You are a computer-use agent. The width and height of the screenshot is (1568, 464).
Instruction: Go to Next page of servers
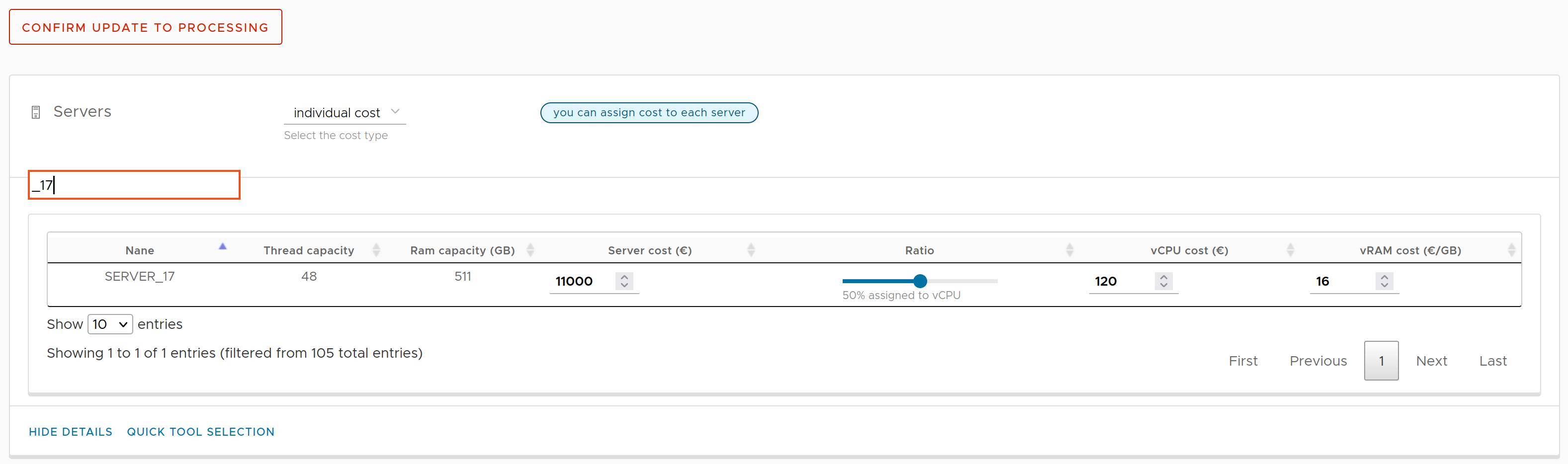(x=1431, y=361)
